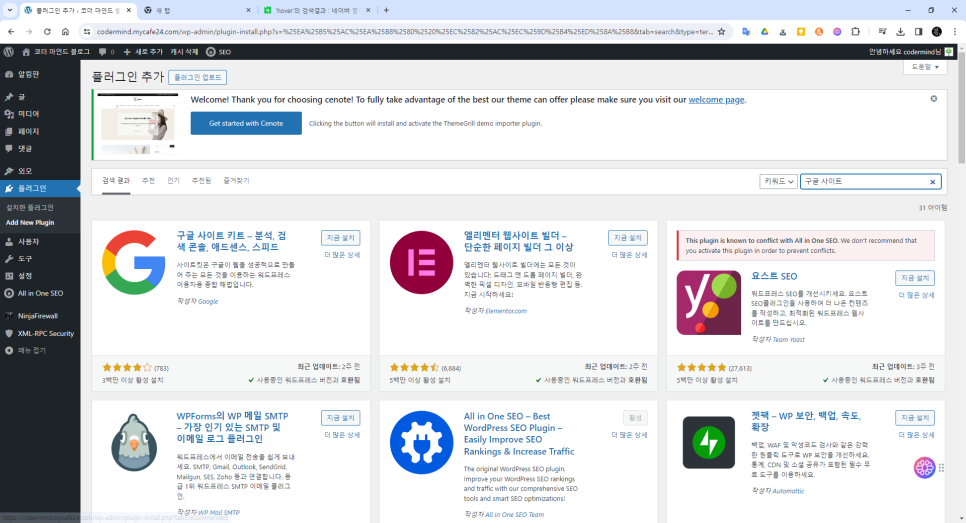Viewport: 966px width, 523px height.
Task: Install WPForms WP 메일 SMTP plugin
Action: [x=341, y=418]
